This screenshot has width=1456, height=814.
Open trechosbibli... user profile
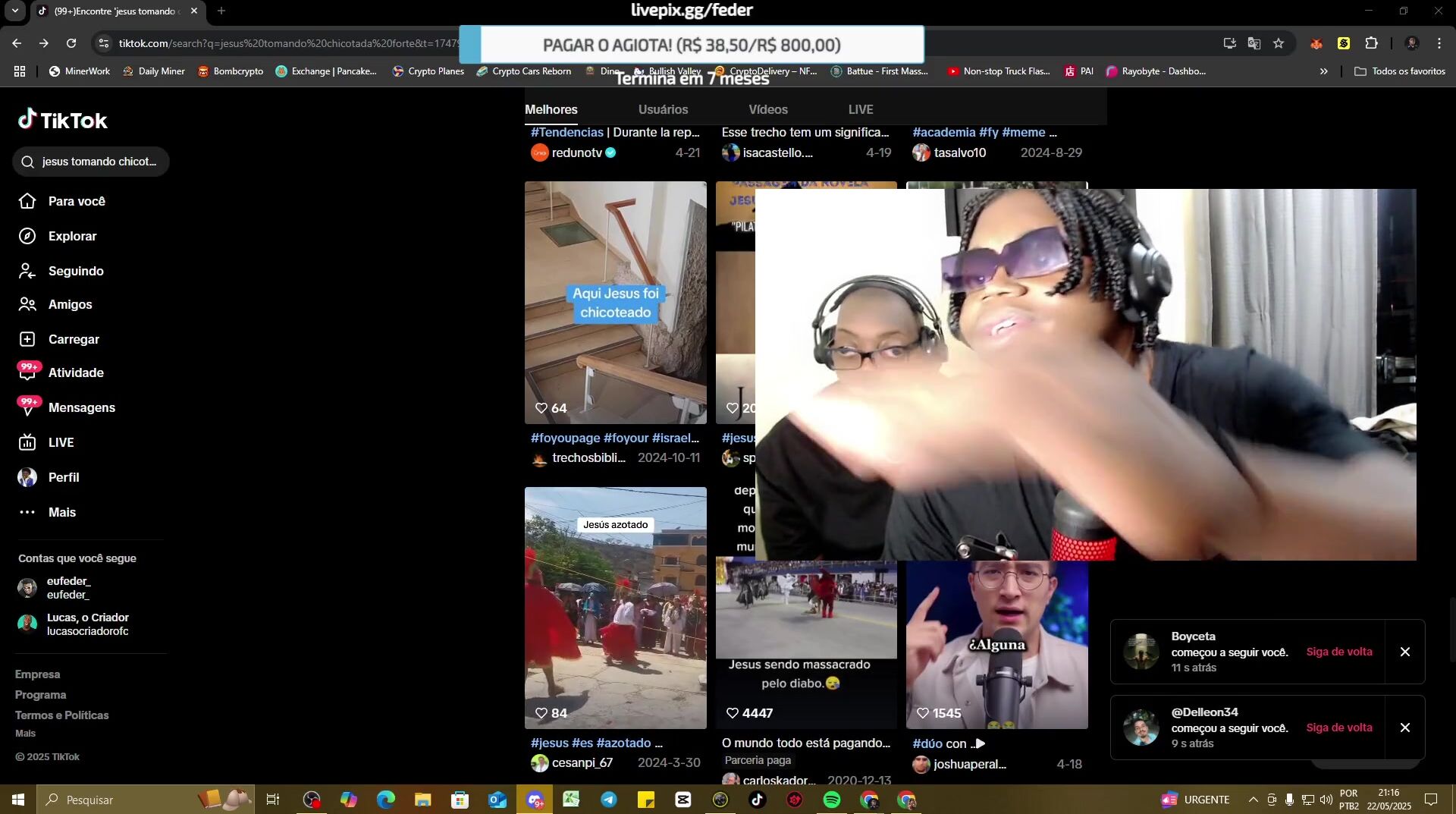point(579,457)
